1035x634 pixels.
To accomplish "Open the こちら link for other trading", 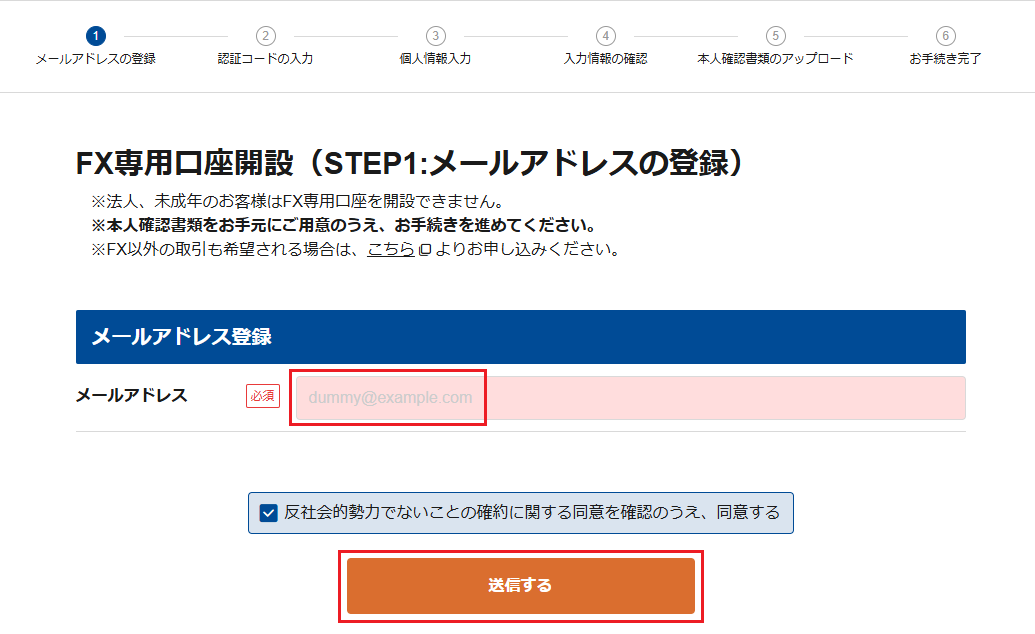I will pyautogui.click(x=391, y=249).
